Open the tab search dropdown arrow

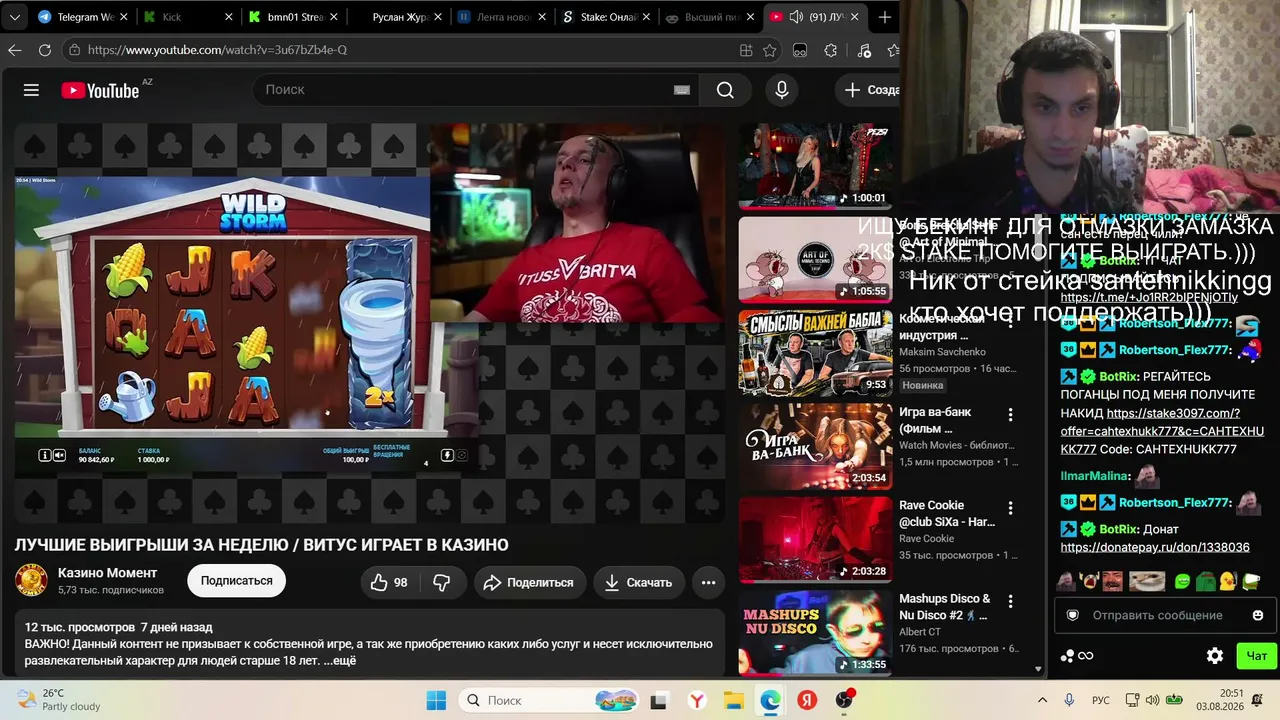15,17
